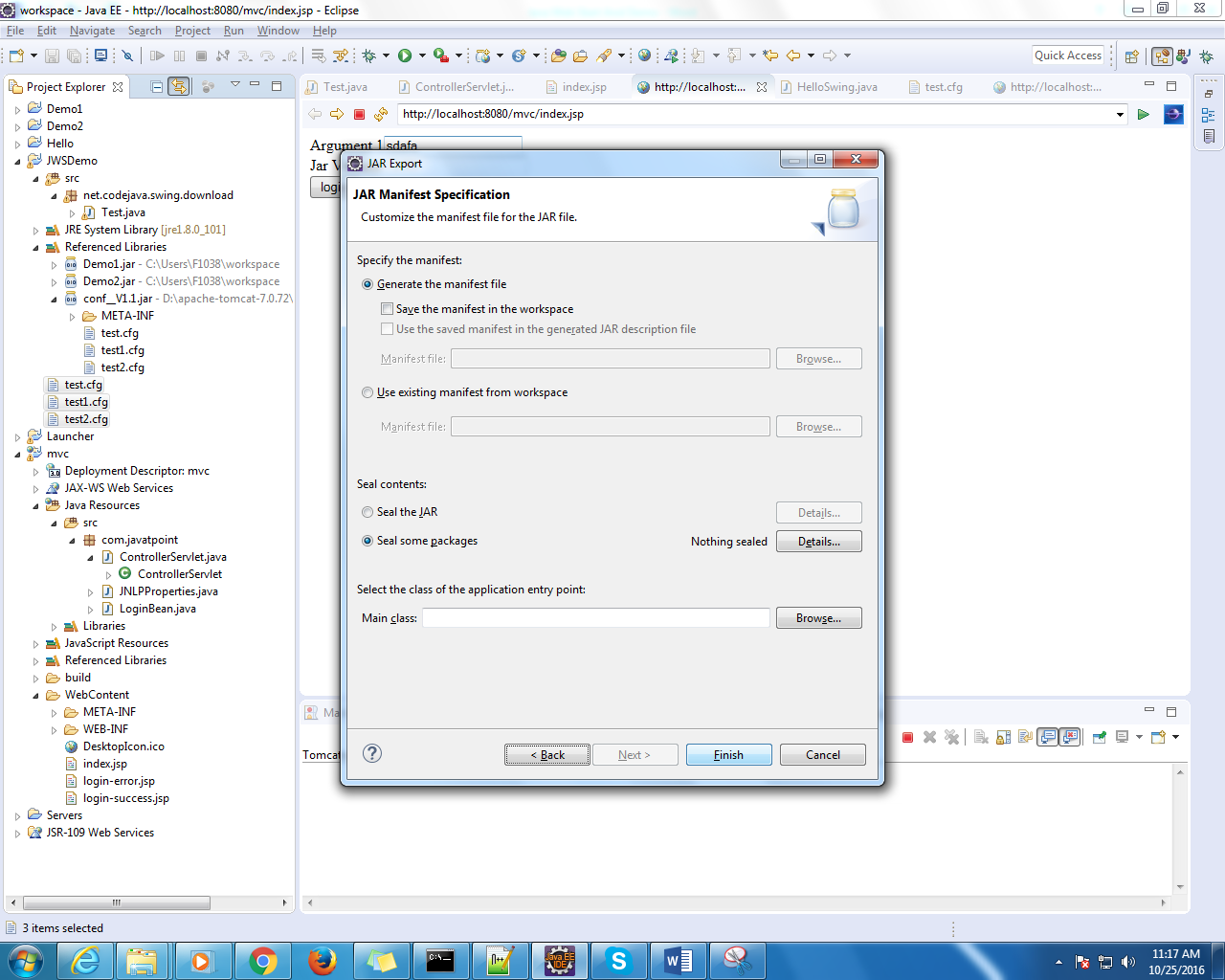Click Finish in the JAR Export dialog
This screenshot has width=1225, height=980.
coord(728,754)
